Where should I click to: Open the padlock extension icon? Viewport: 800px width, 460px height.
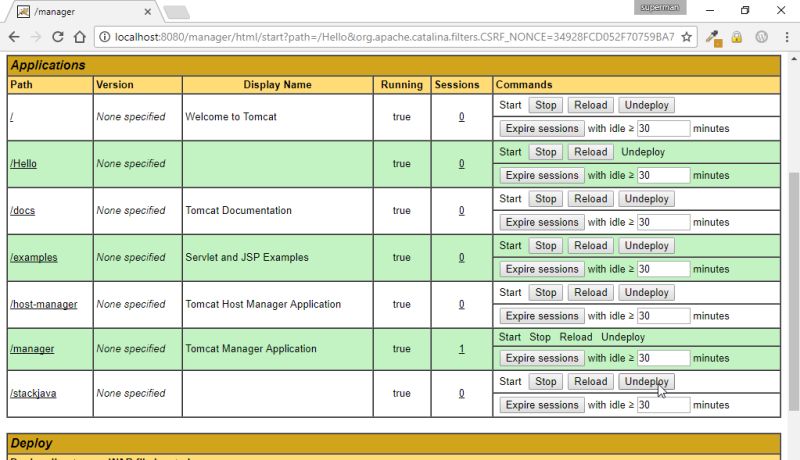coord(737,37)
